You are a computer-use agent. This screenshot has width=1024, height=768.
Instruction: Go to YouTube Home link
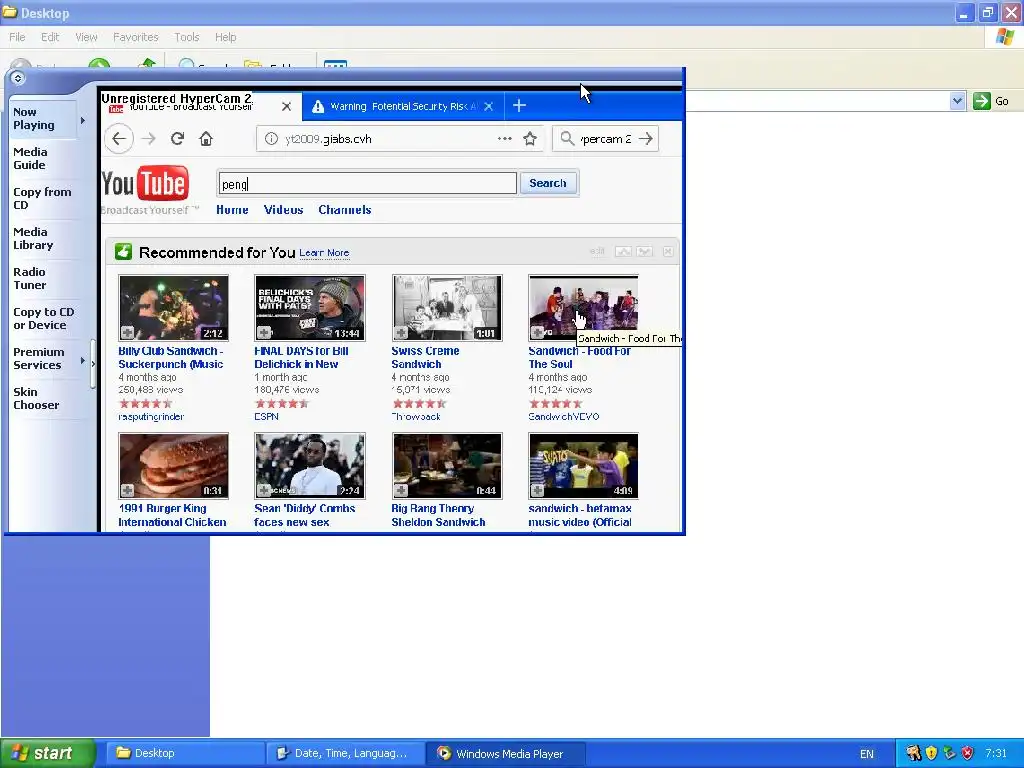tap(232, 210)
